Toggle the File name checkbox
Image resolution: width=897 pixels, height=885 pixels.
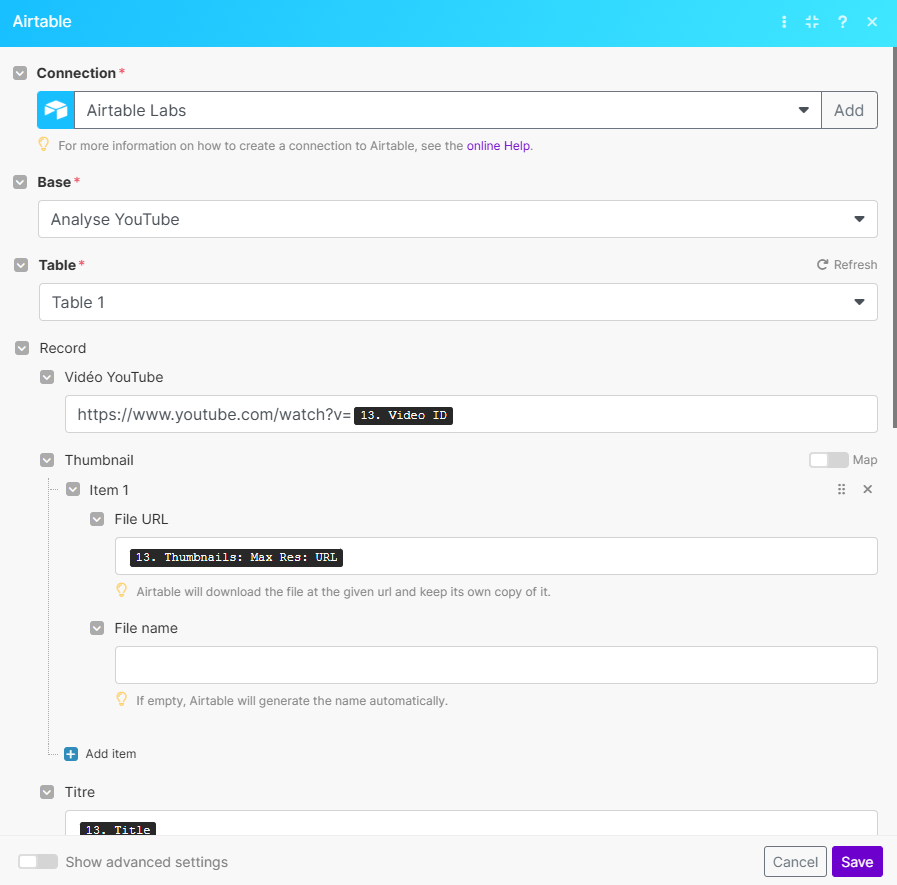97,628
